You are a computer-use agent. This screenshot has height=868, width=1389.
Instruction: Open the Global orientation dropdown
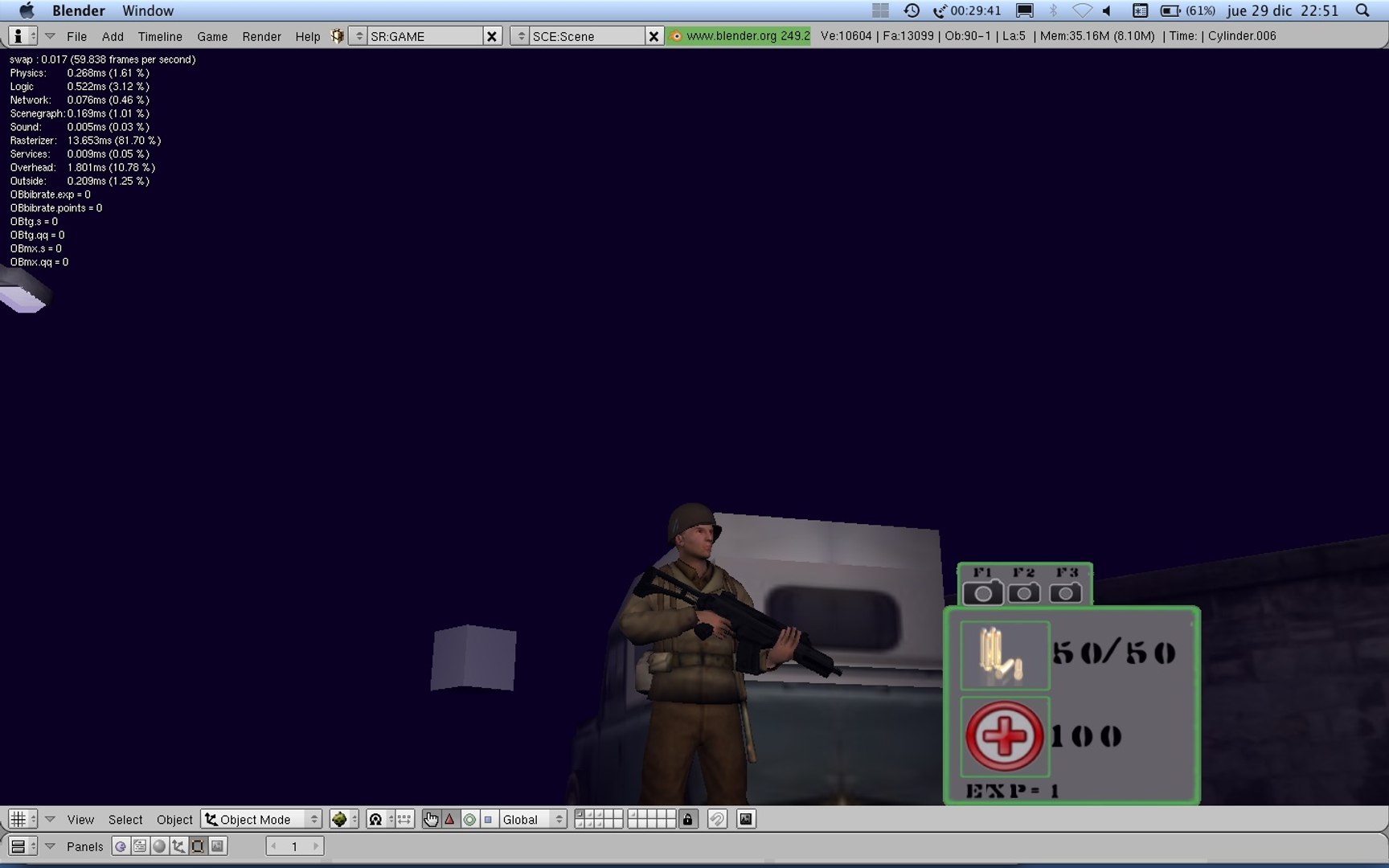[x=532, y=819]
